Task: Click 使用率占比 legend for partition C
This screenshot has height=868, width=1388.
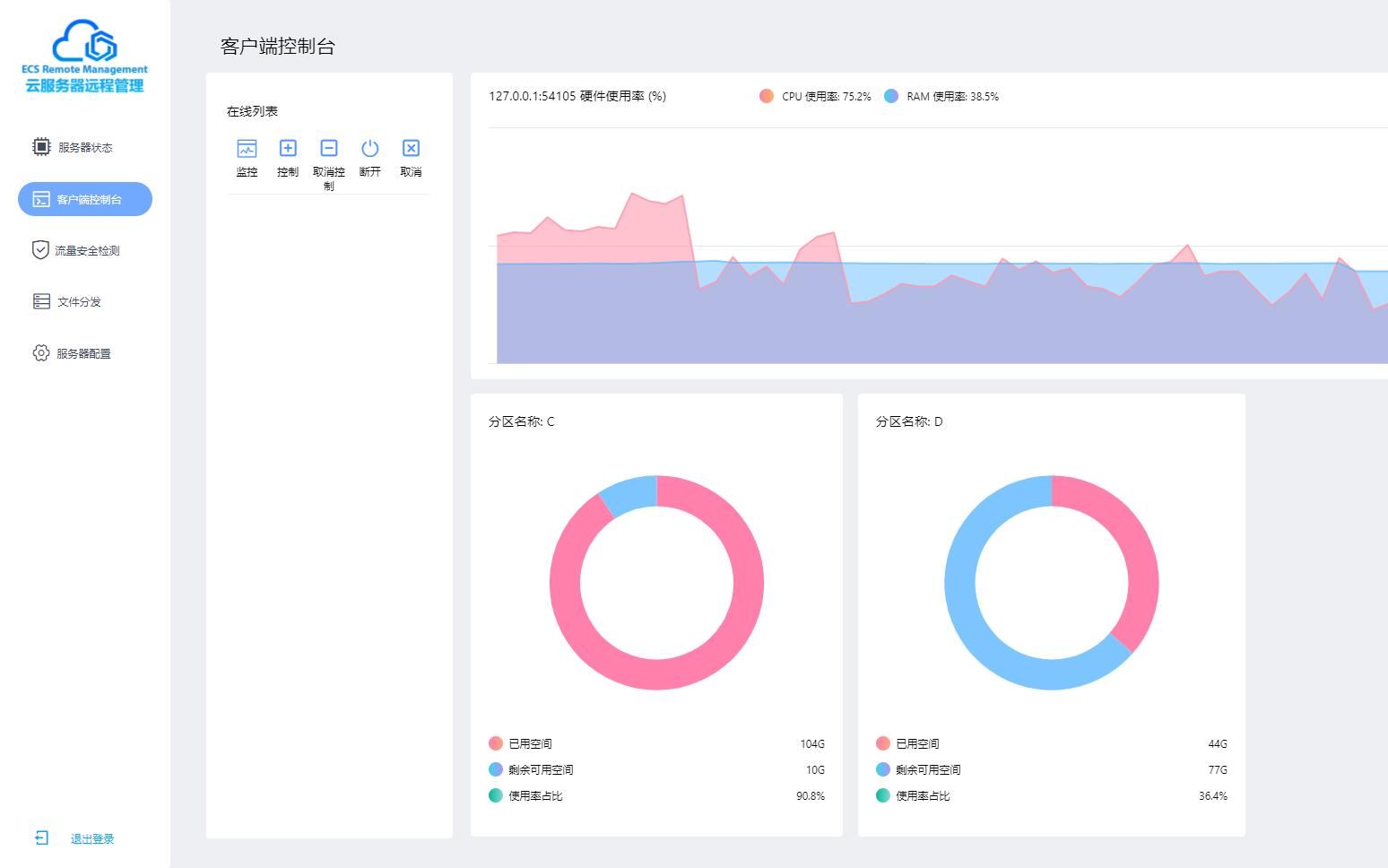Action: (526, 795)
